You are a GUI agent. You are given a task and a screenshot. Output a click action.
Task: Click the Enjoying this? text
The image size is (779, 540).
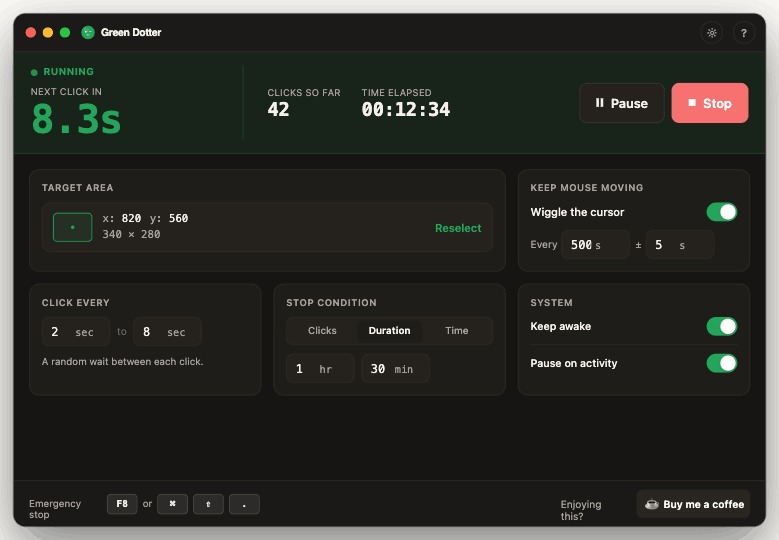[x=581, y=510]
